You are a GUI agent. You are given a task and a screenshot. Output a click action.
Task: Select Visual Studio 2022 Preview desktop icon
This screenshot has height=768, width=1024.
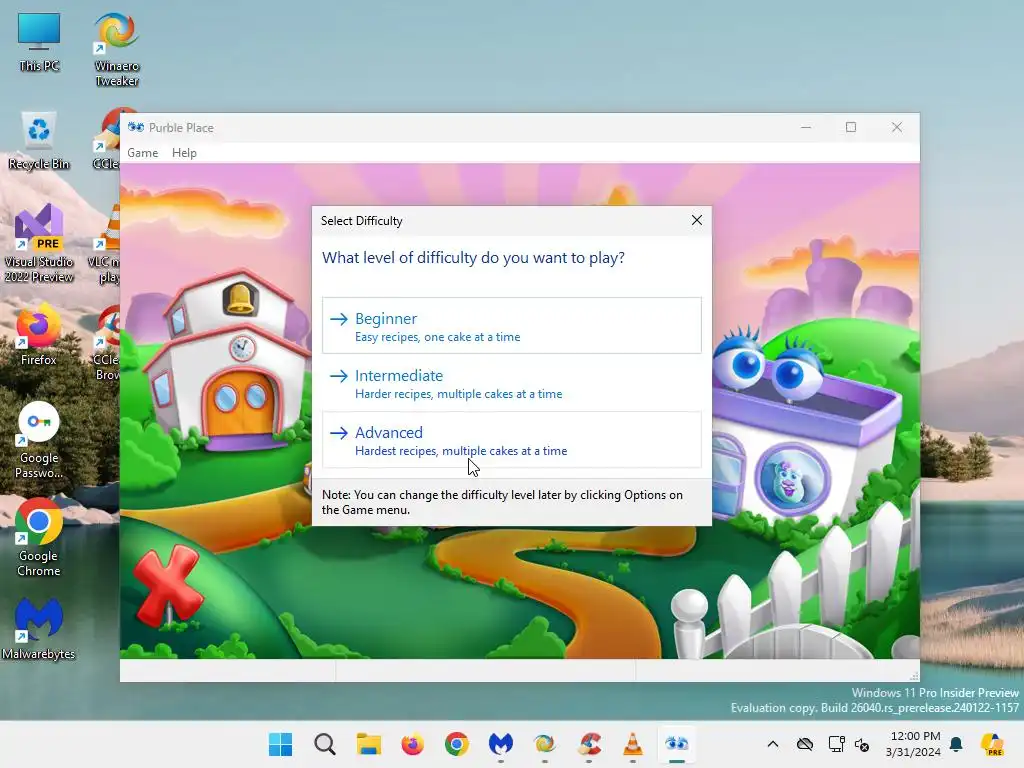39,244
